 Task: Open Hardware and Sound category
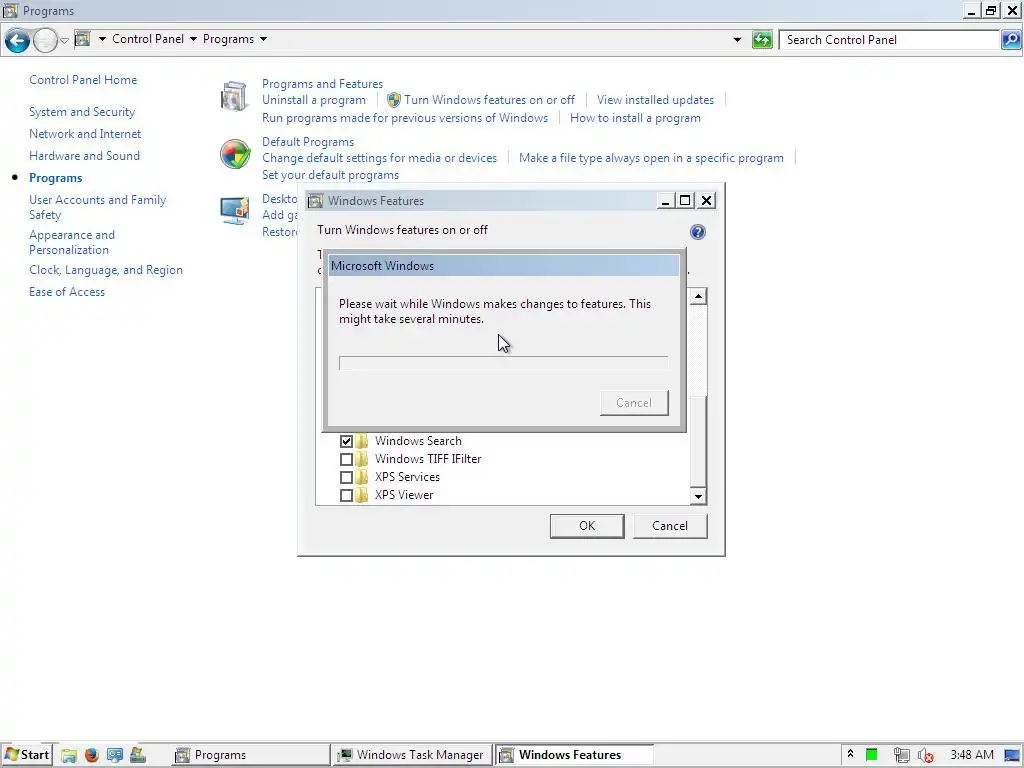[x=84, y=156]
